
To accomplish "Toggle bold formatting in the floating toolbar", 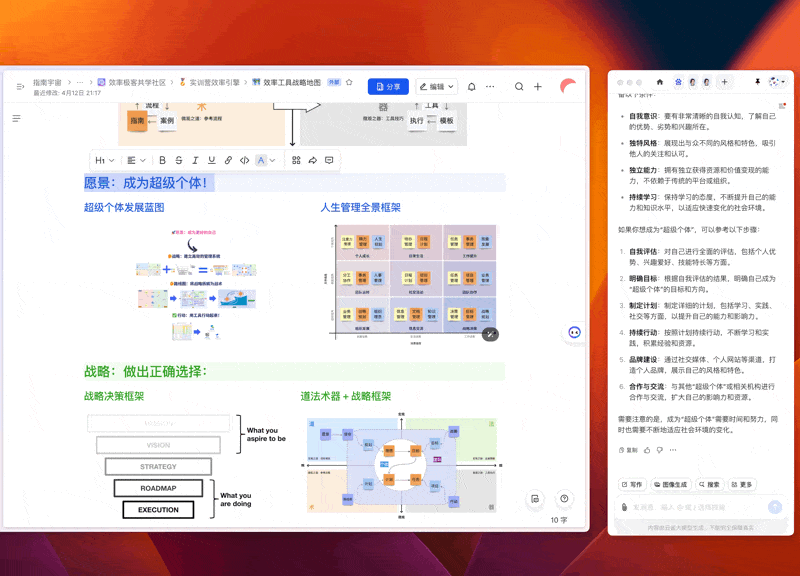I will pyautogui.click(x=161, y=160).
